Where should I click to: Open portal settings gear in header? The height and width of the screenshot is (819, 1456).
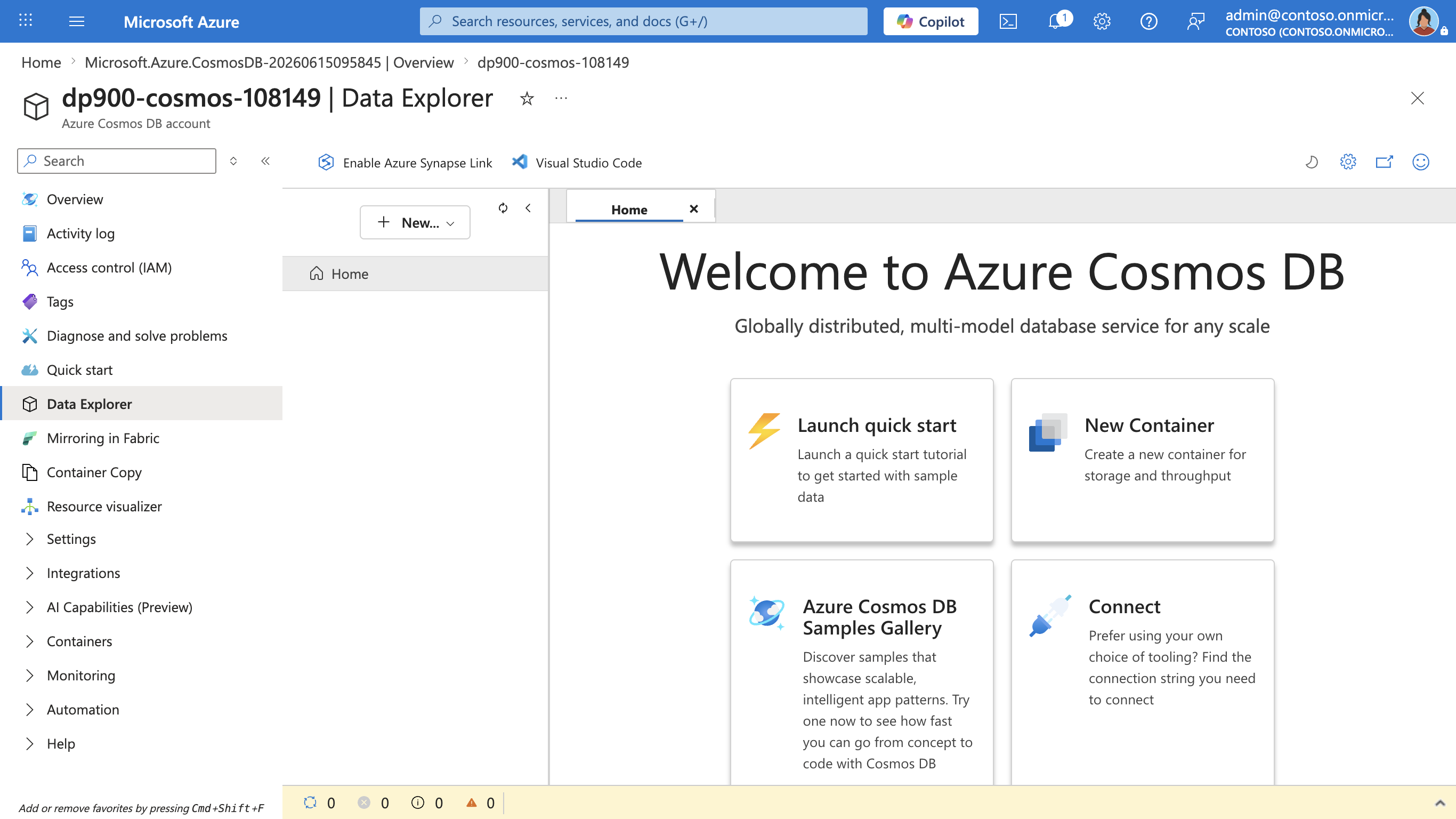click(1102, 21)
